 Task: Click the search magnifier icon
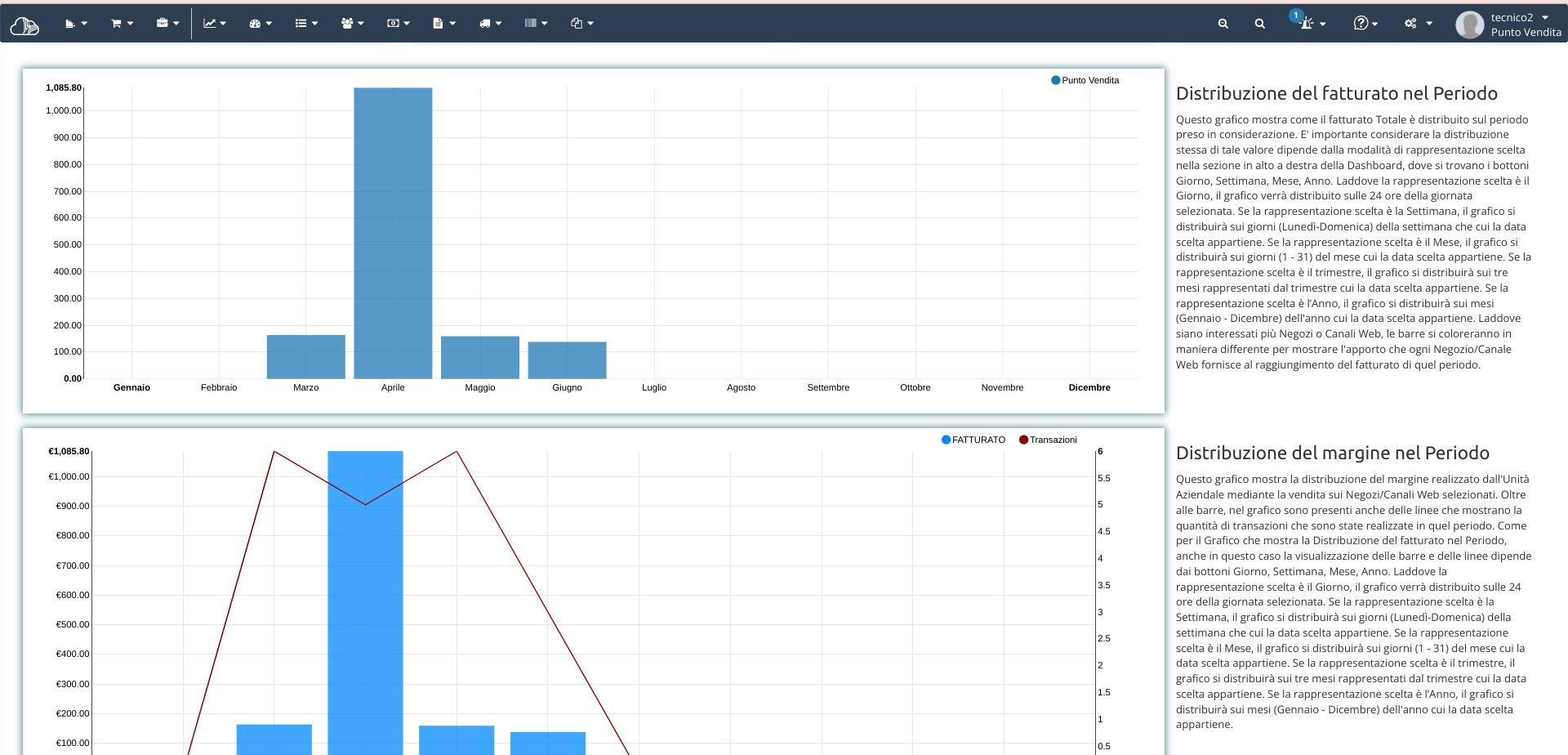tap(1260, 24)
